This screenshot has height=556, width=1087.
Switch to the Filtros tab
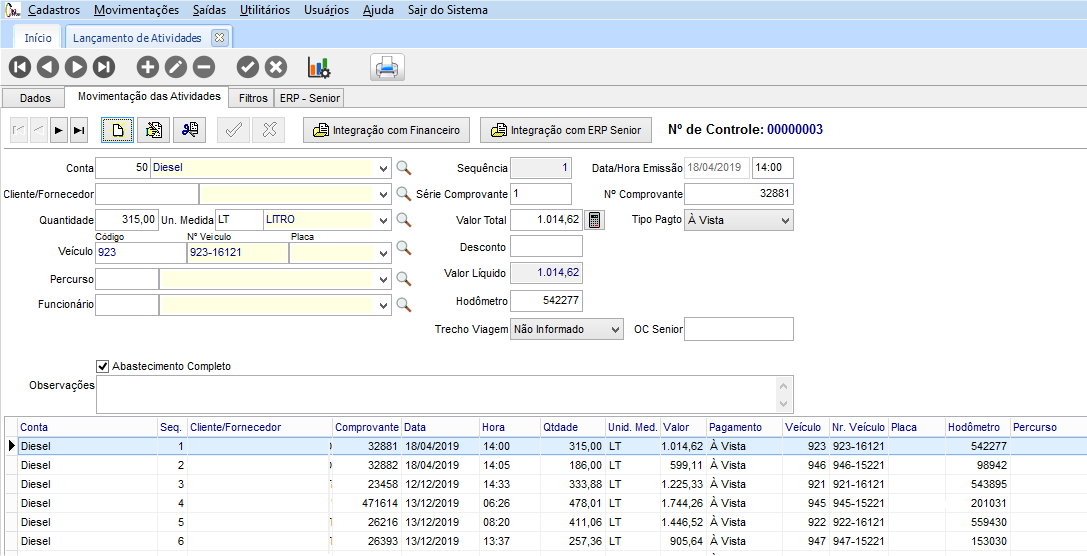pyautogui.click(x=253, y=98)
